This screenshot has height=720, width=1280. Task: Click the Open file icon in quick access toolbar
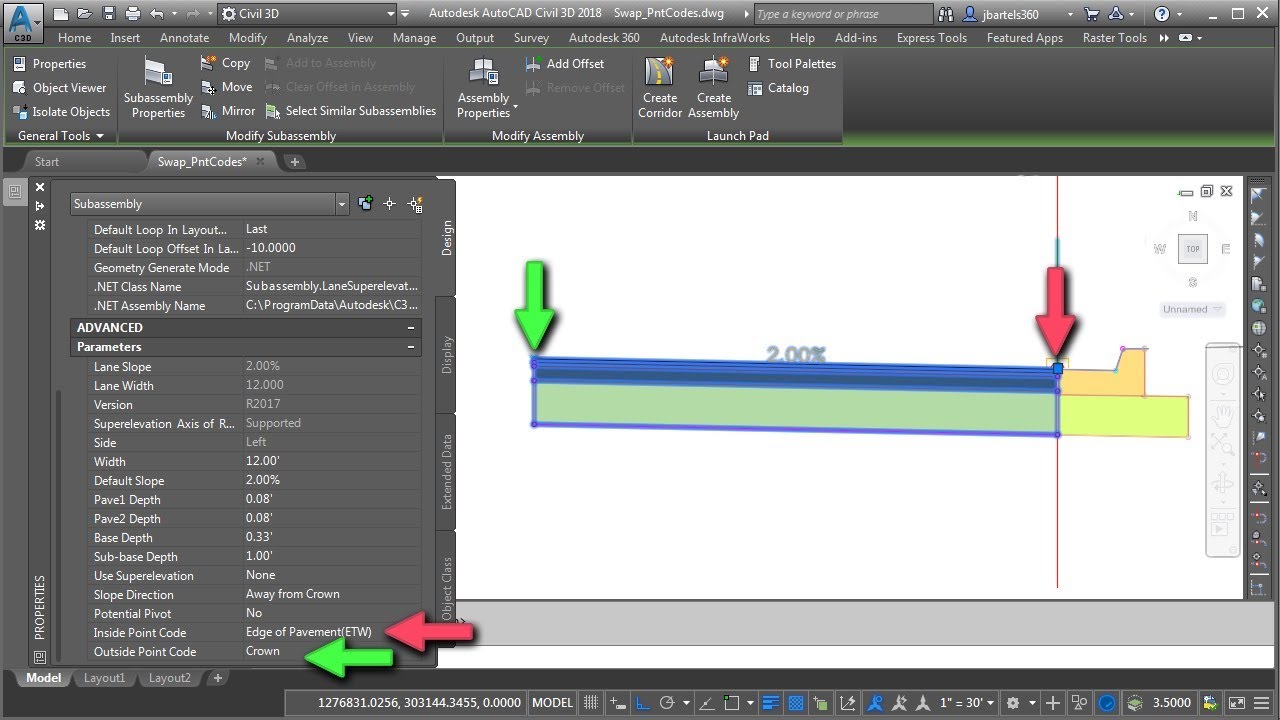pos(85,14)
